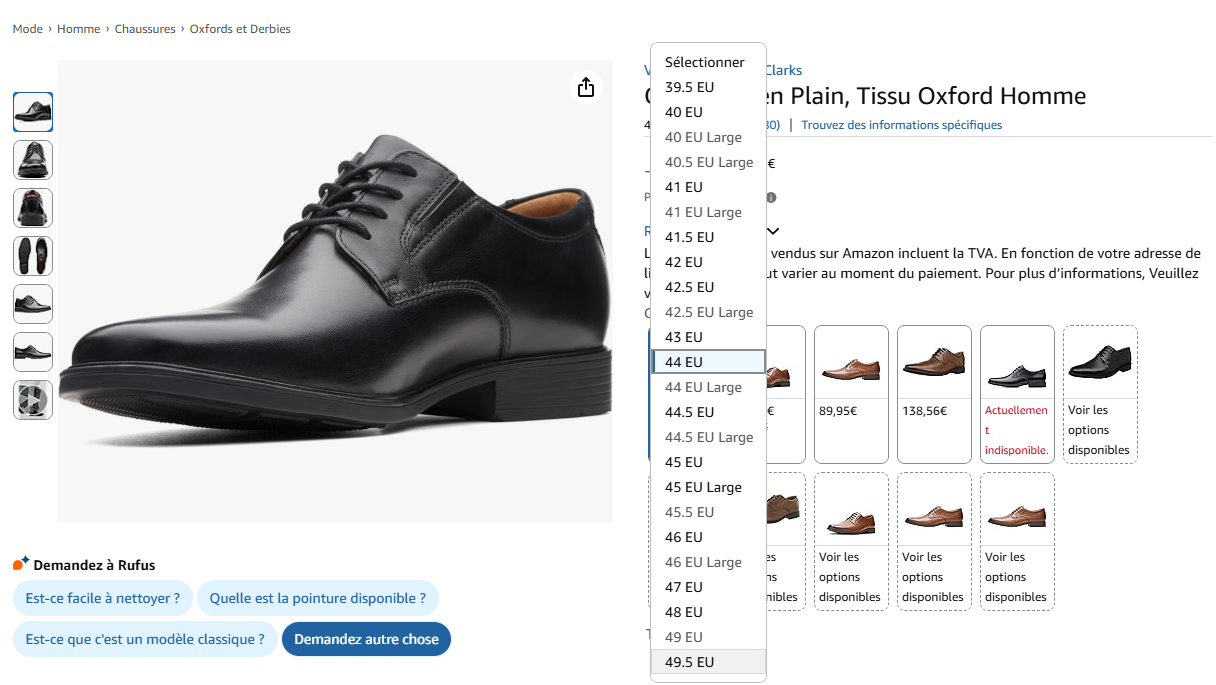Screen dimensions: 1216x685
Task: Select the 39.5 EU size
Action: pyautogui.click(x=708, y=87)
